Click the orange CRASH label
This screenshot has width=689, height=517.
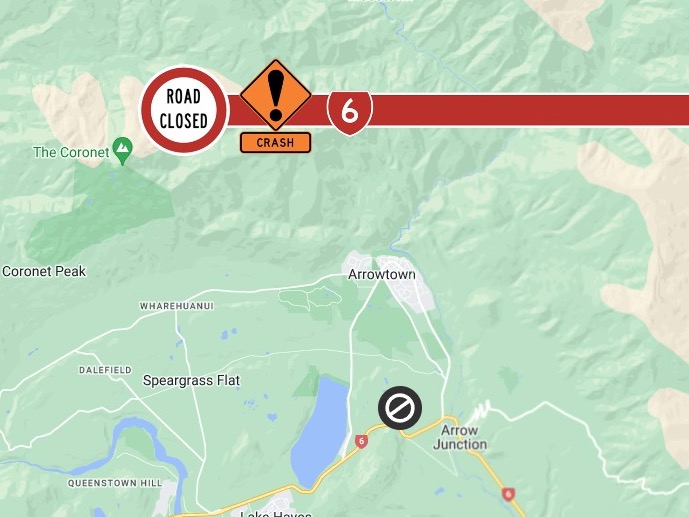click(x=276, y=143)
